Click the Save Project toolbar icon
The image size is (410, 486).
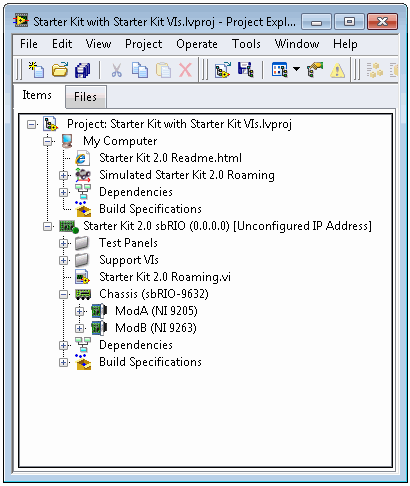point(246,70)
